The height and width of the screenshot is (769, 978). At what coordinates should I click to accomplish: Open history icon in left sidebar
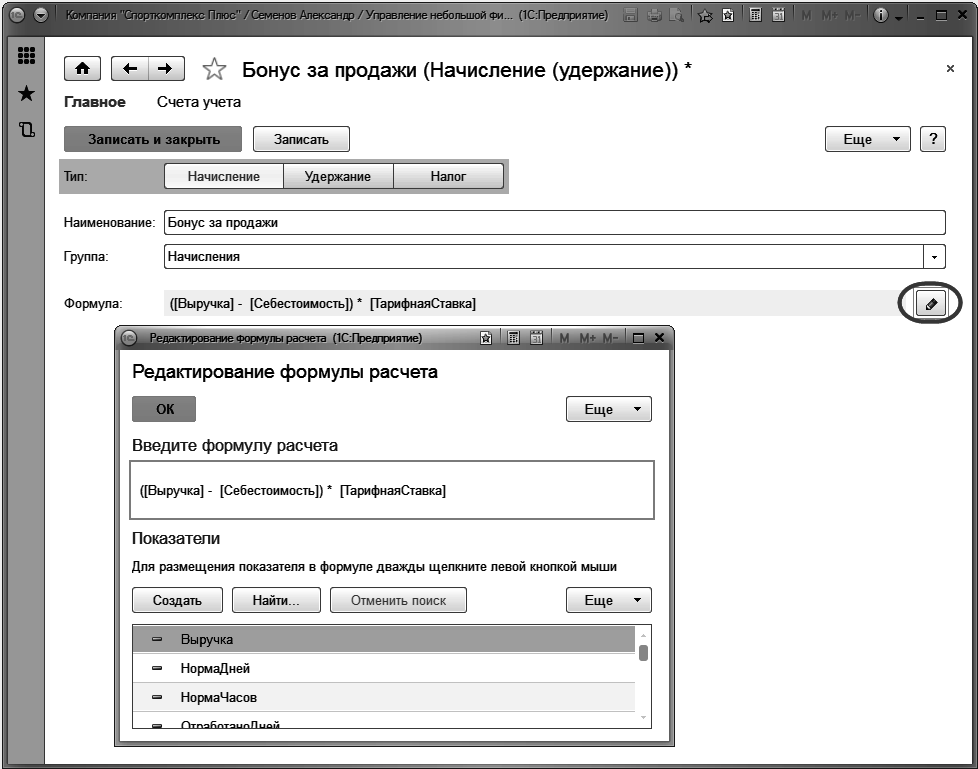tap(26, 130)
